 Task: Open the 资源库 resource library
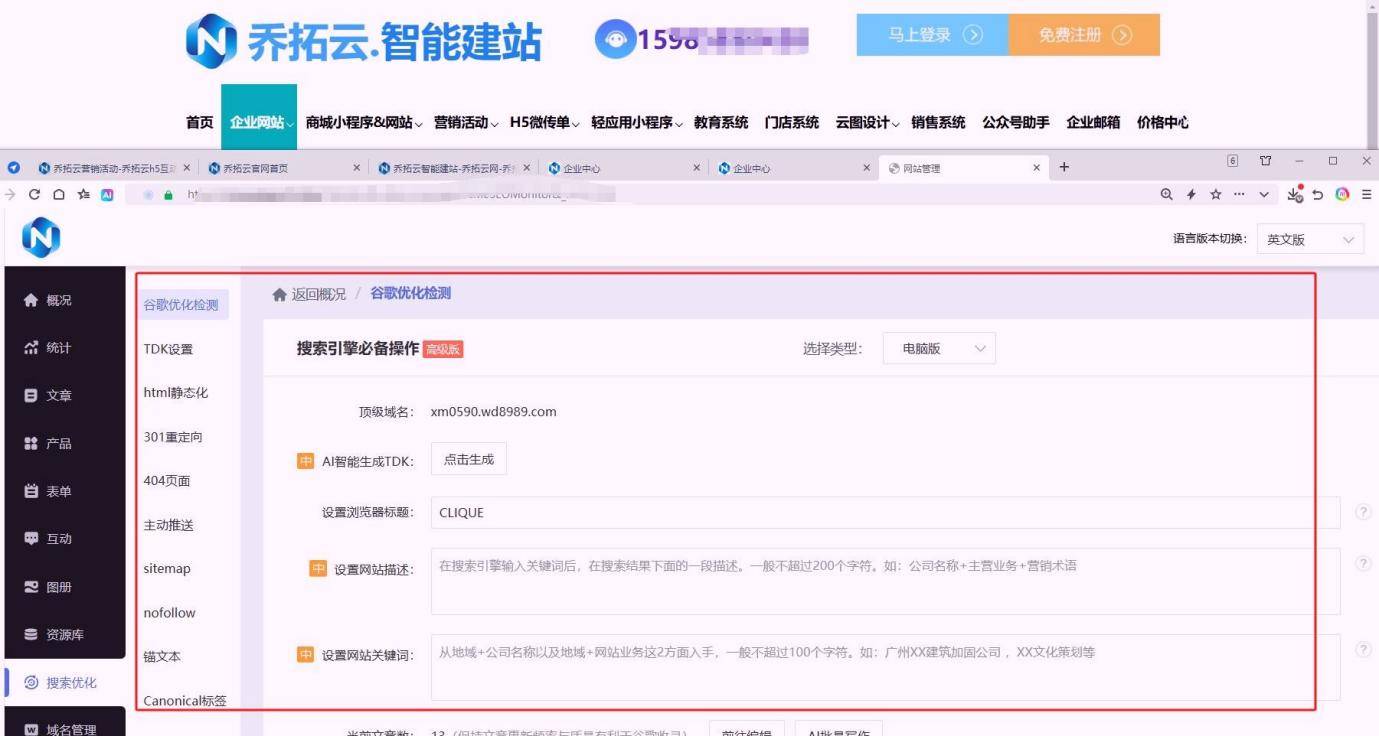point(31,635)
